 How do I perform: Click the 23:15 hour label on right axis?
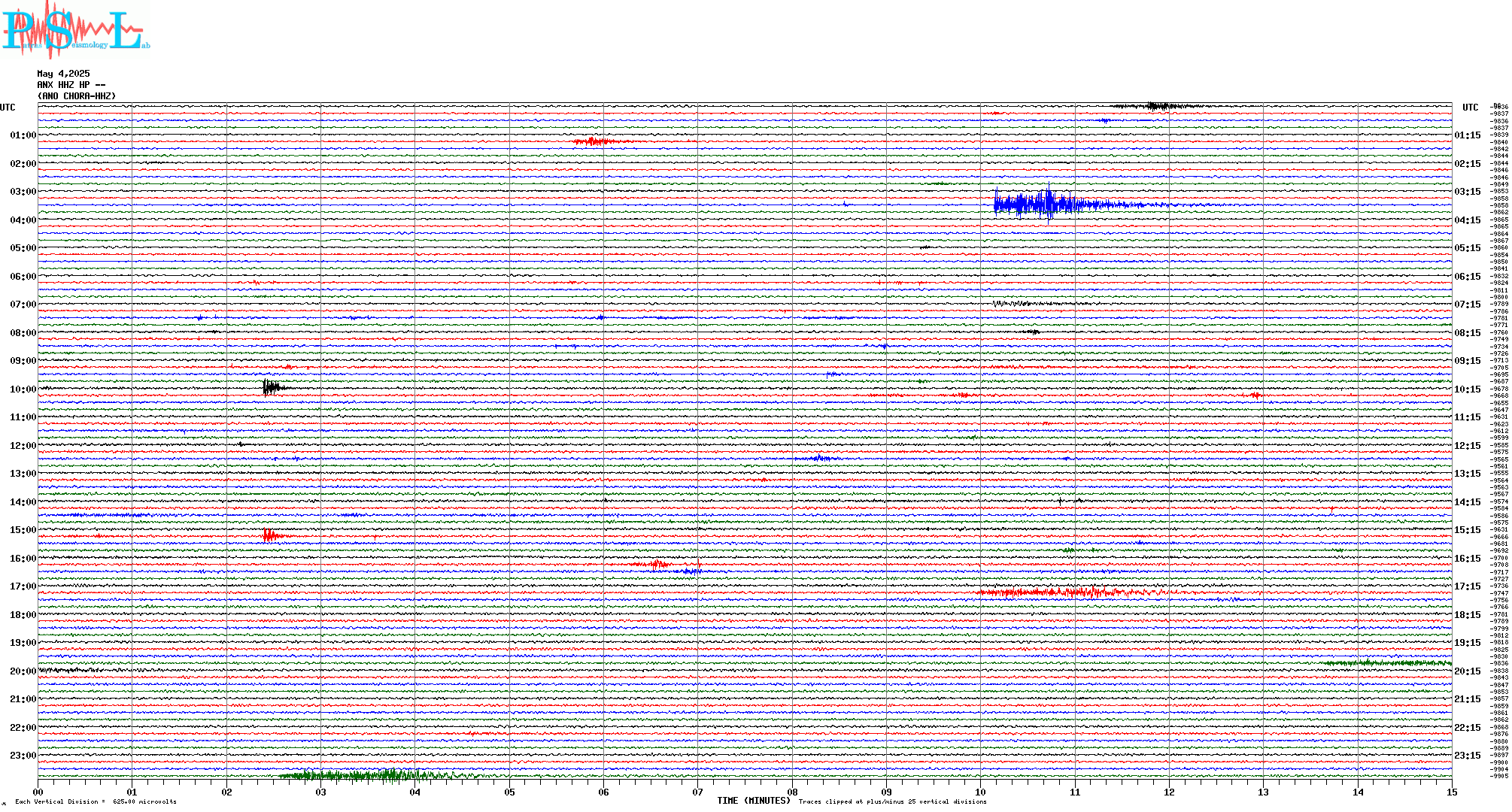pos(1467,756)
